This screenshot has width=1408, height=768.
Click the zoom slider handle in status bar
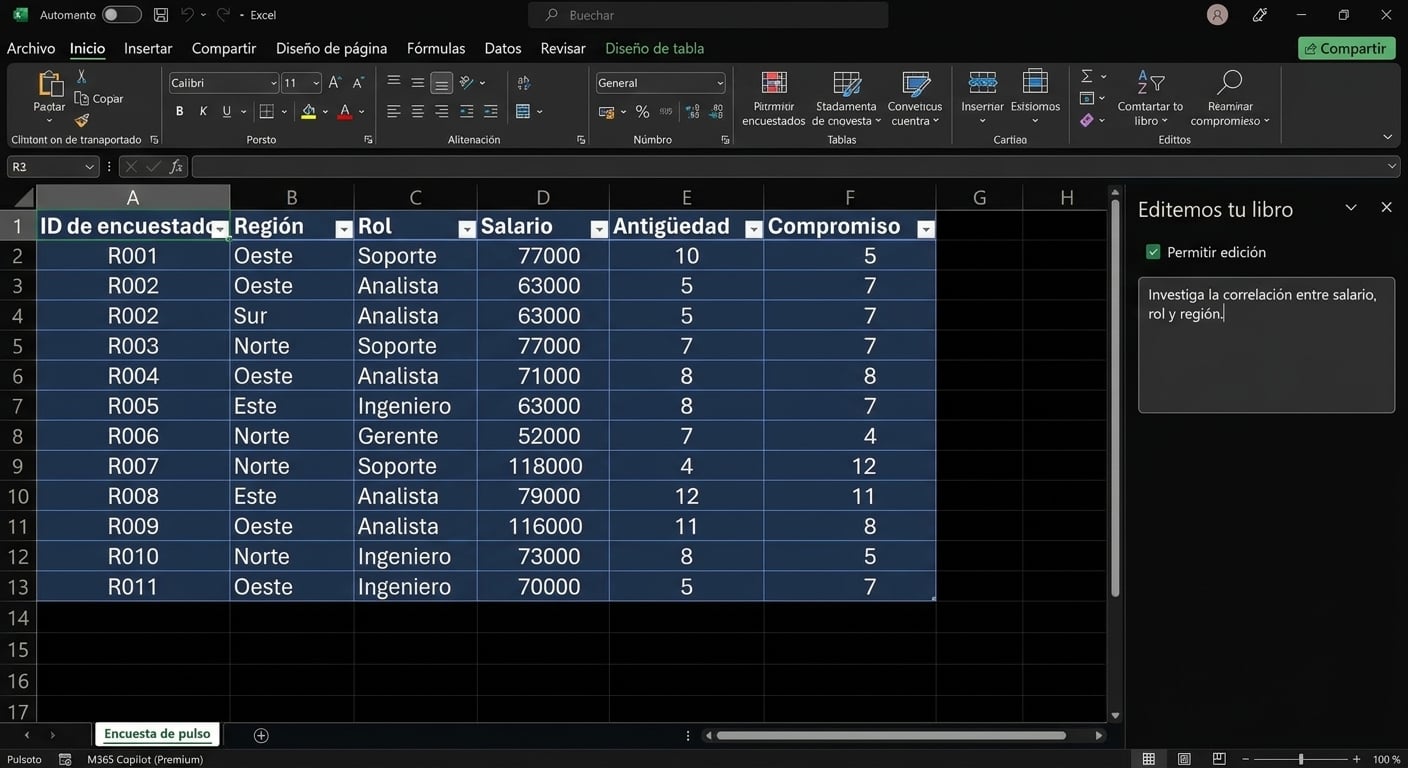(1301, 760)
